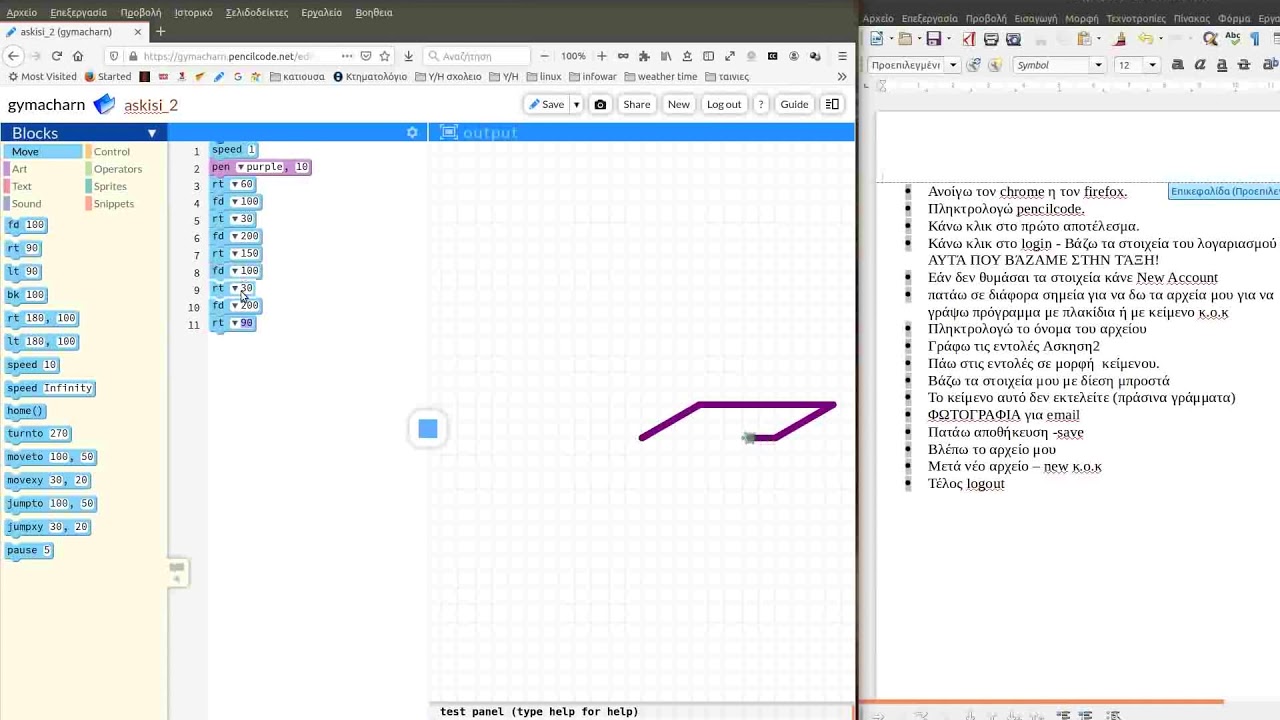Open Firefox downloads arrow icon
Viewport: 1280px width, 720px height.
[x=409, y=56]
